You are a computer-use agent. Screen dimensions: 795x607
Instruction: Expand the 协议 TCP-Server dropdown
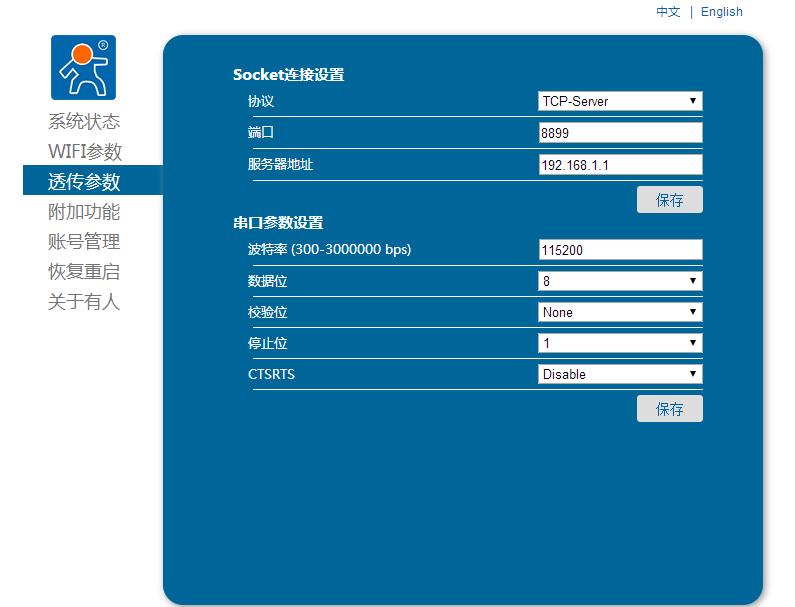point(620,101)
